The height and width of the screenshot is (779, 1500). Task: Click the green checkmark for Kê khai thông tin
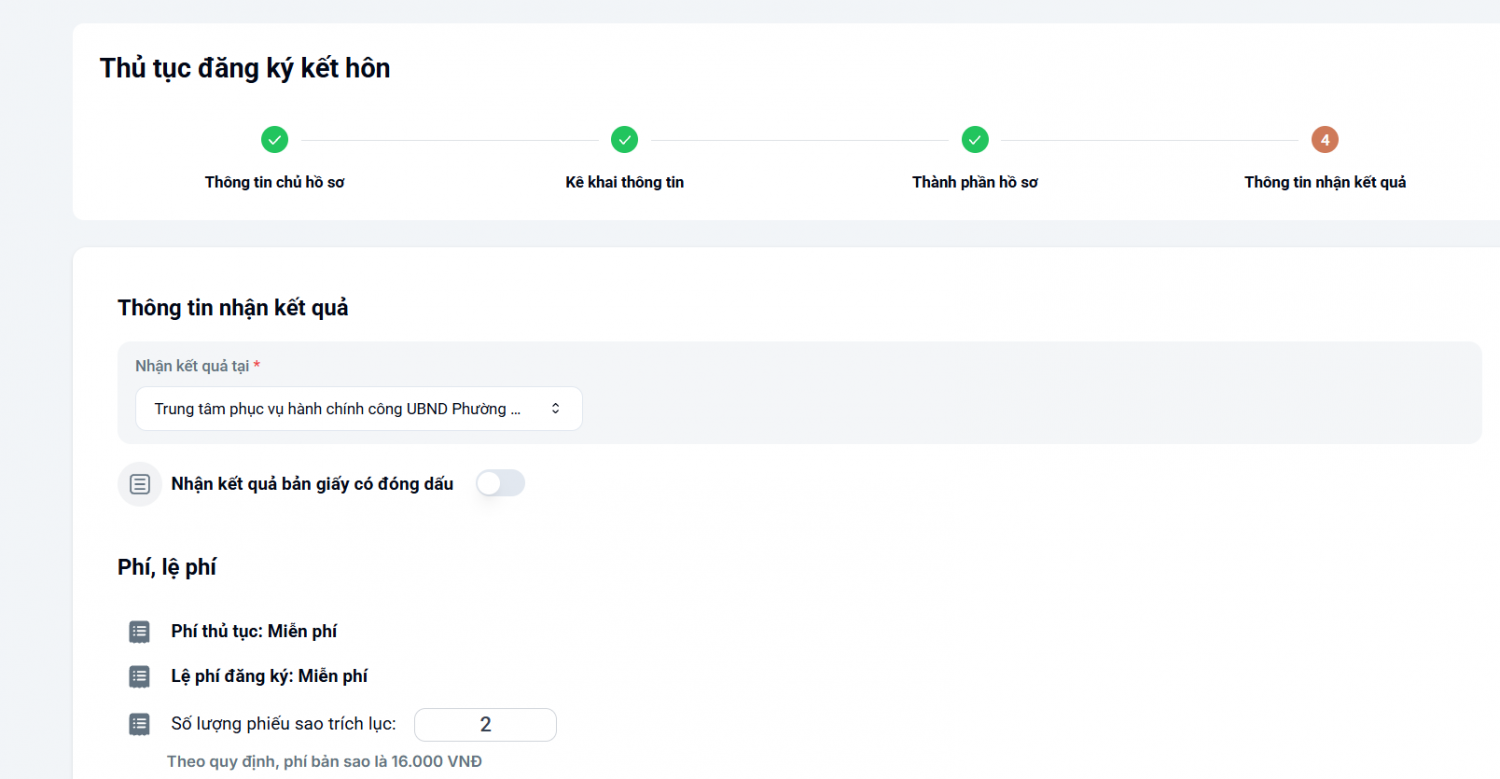625,140
